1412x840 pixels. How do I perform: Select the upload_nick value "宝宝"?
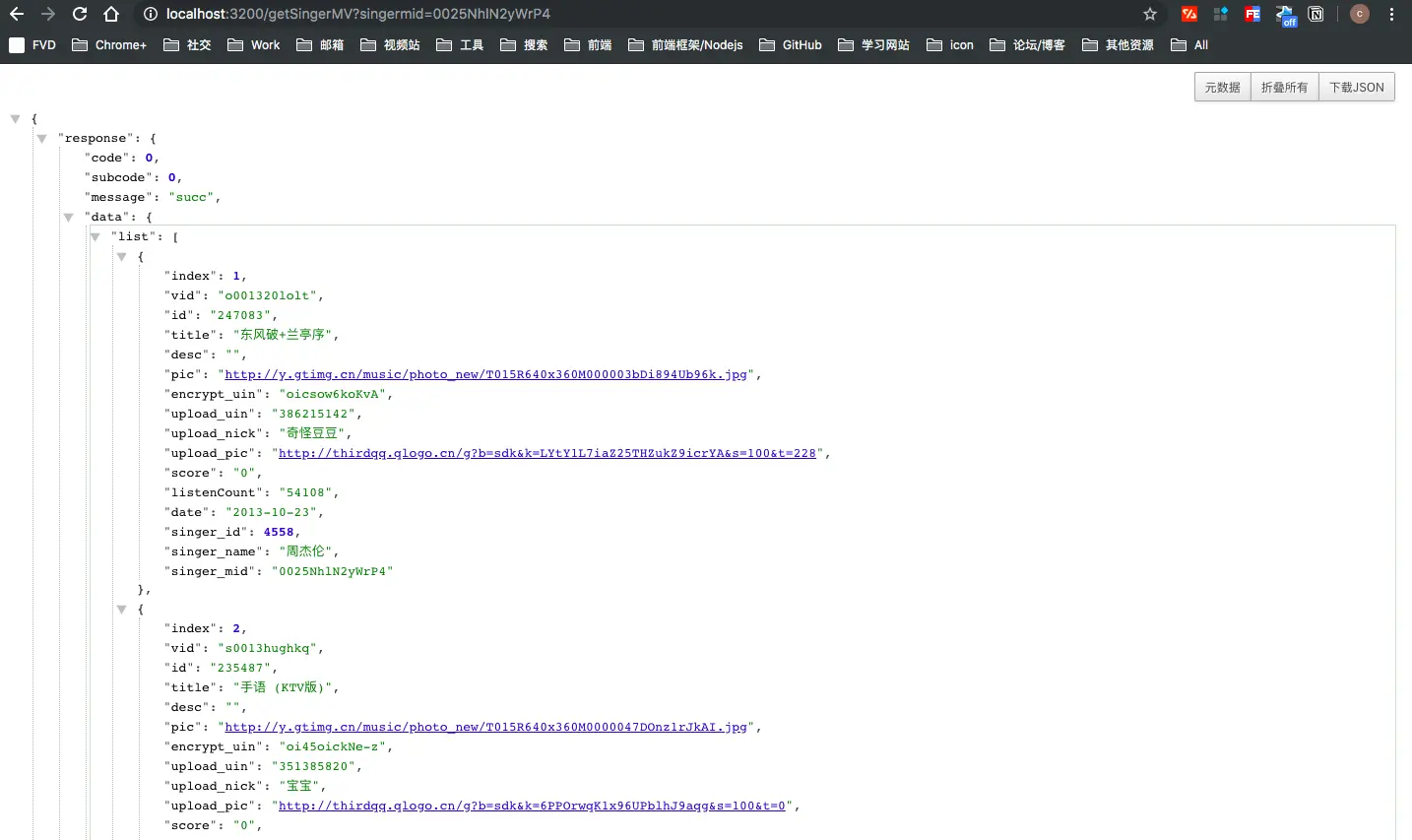298,786
